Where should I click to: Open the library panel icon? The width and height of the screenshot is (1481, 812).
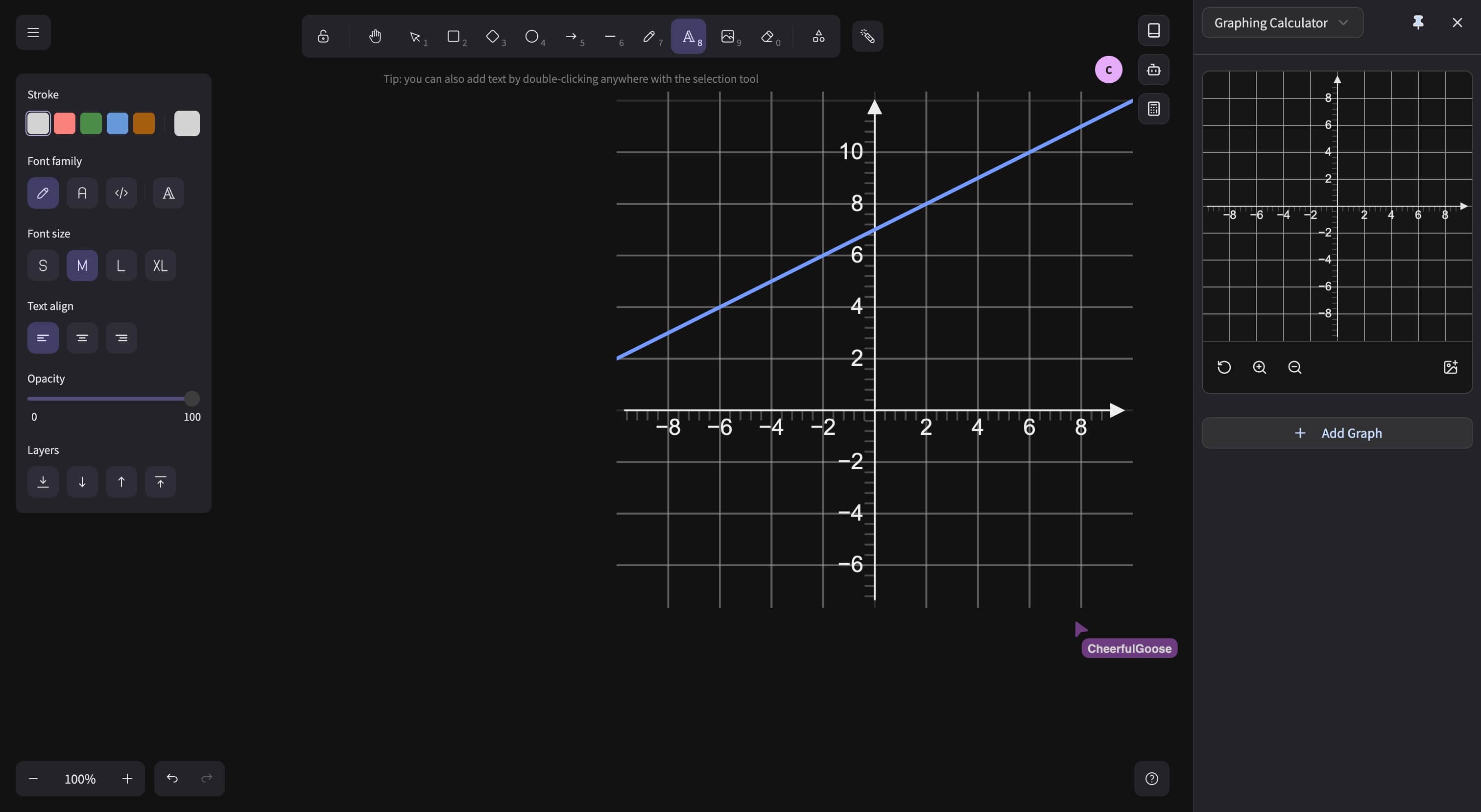pos(1153,30)
